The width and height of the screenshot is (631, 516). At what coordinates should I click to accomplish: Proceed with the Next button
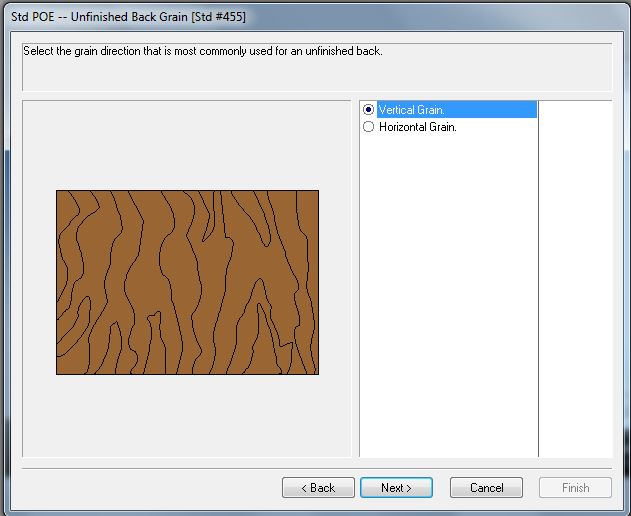[396, 488]
